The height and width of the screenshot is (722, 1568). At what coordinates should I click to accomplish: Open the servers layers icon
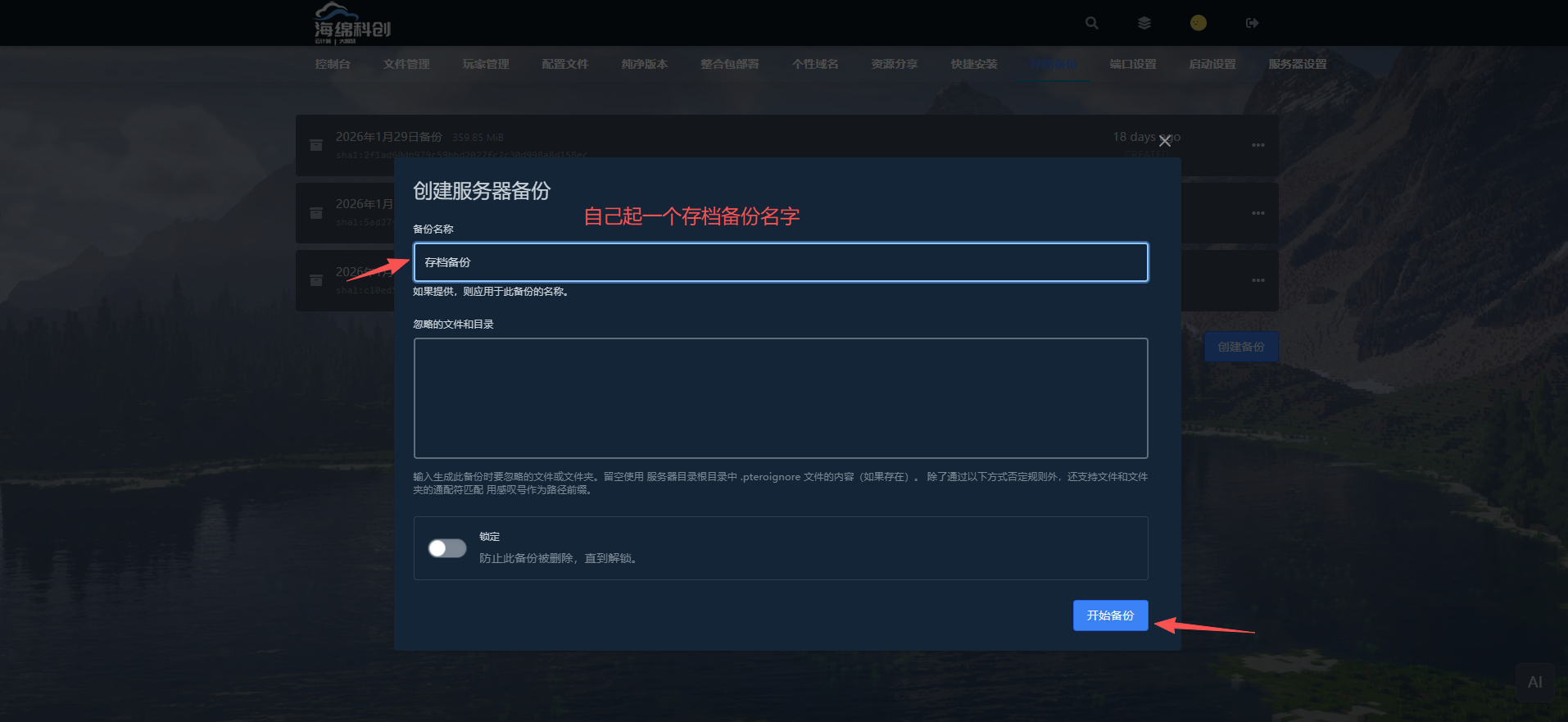pyautogui.click(x=1144, y=23)
